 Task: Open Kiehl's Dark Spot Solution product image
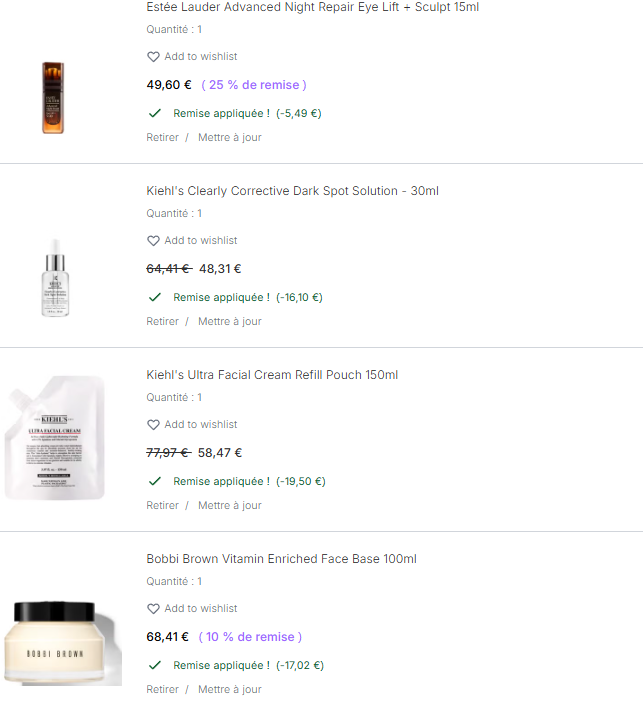tap(55, 280)
